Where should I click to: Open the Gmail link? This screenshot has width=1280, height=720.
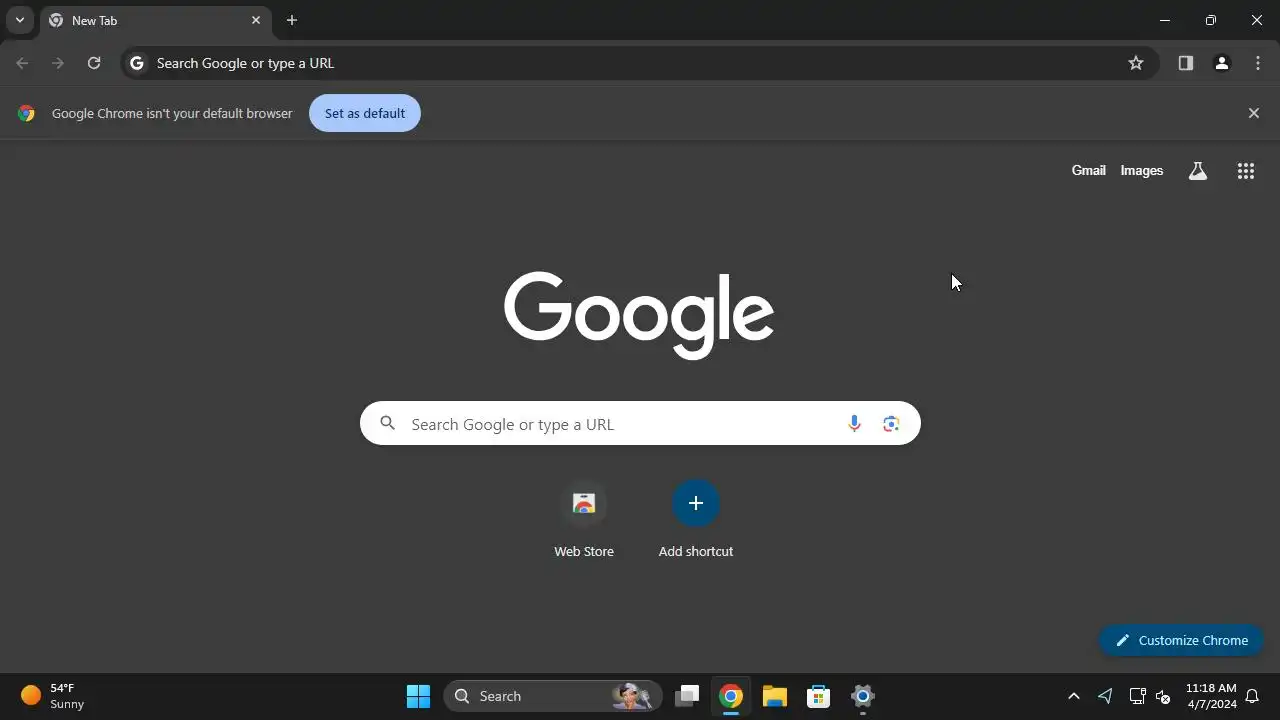1088,171
